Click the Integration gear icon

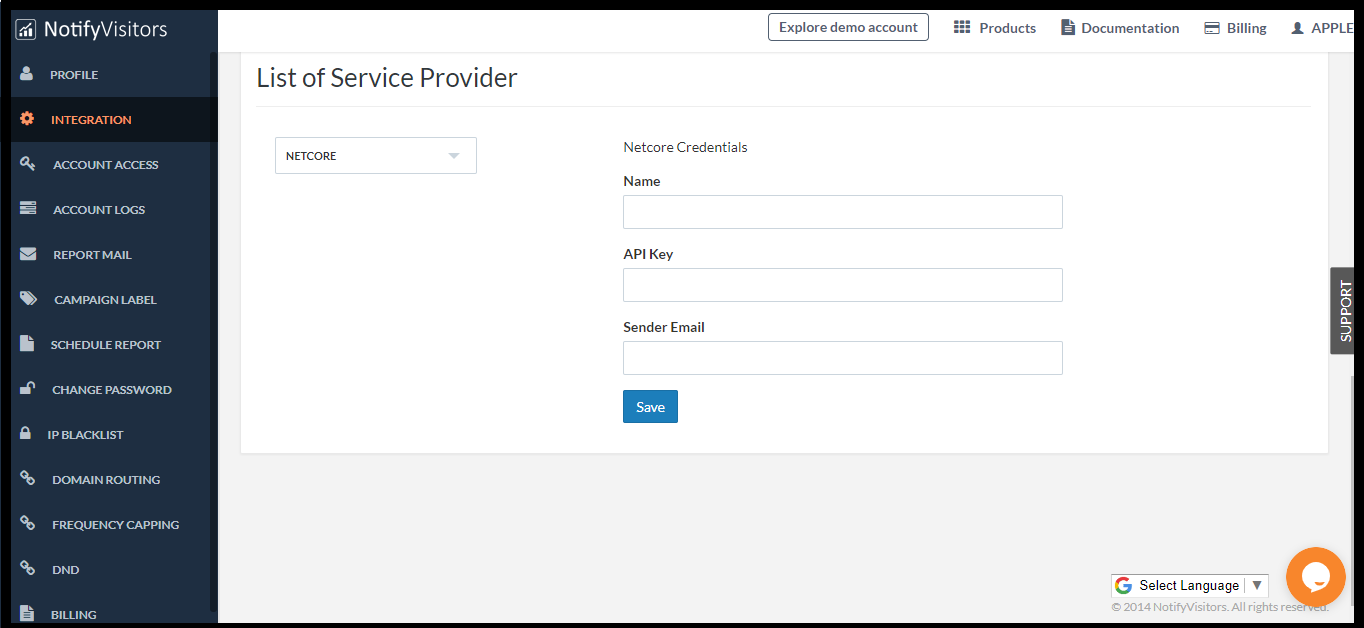tap(27, 119)
